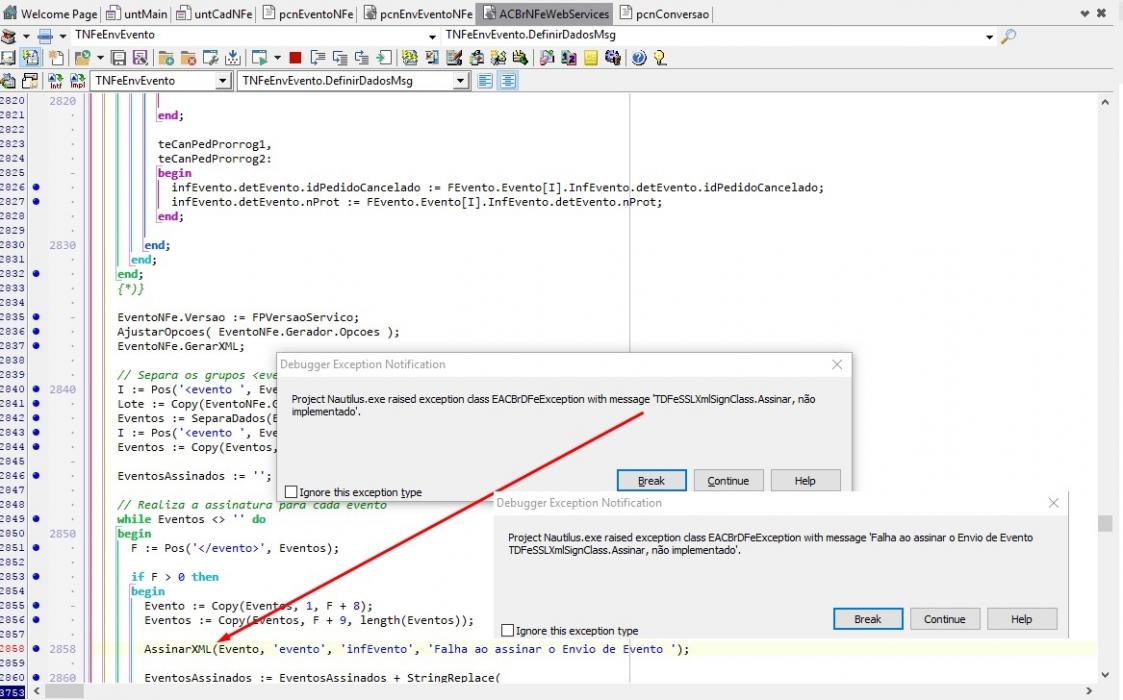
Task: Click the yellow sticky note icon
Action: [590, 57]
